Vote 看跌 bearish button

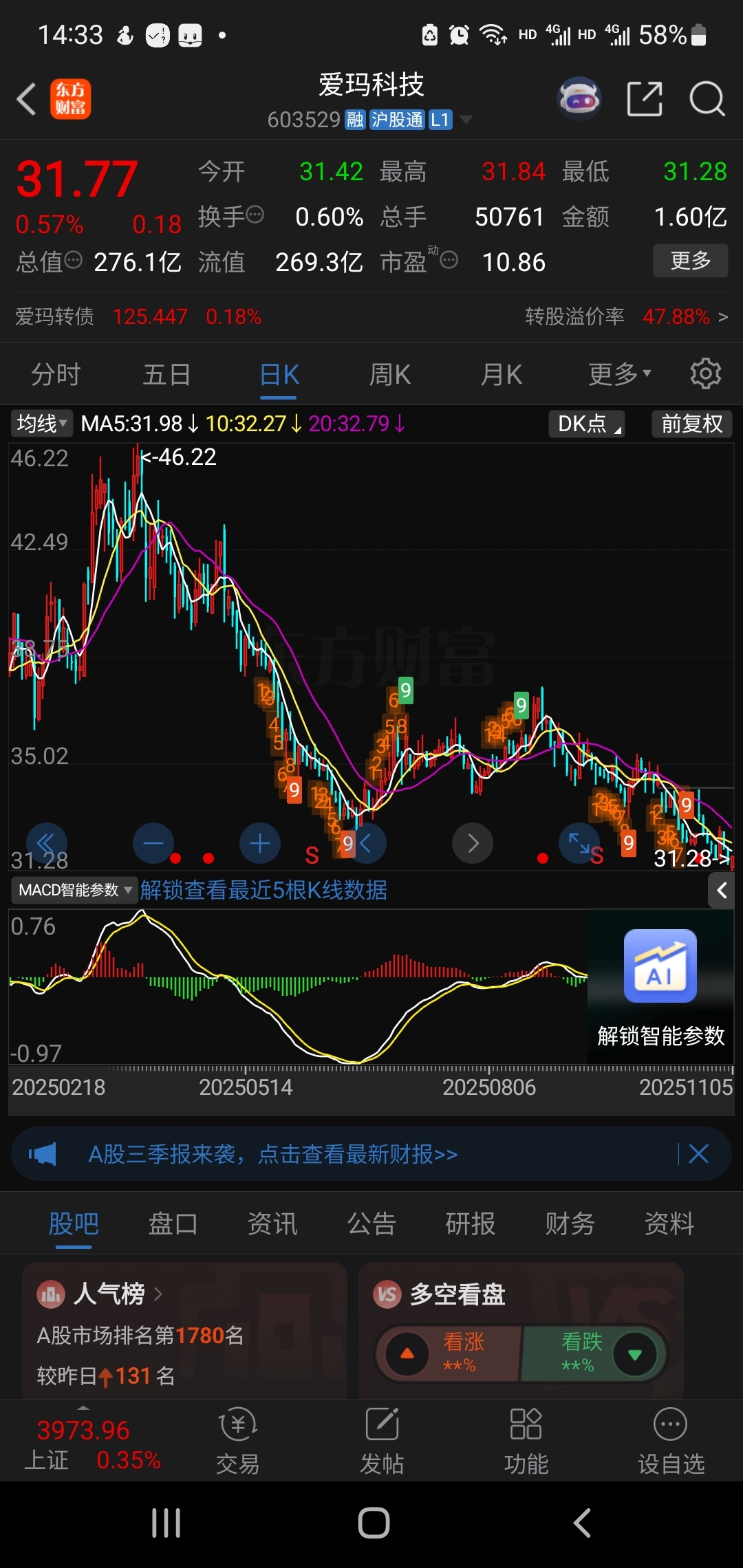[593, 1354]
